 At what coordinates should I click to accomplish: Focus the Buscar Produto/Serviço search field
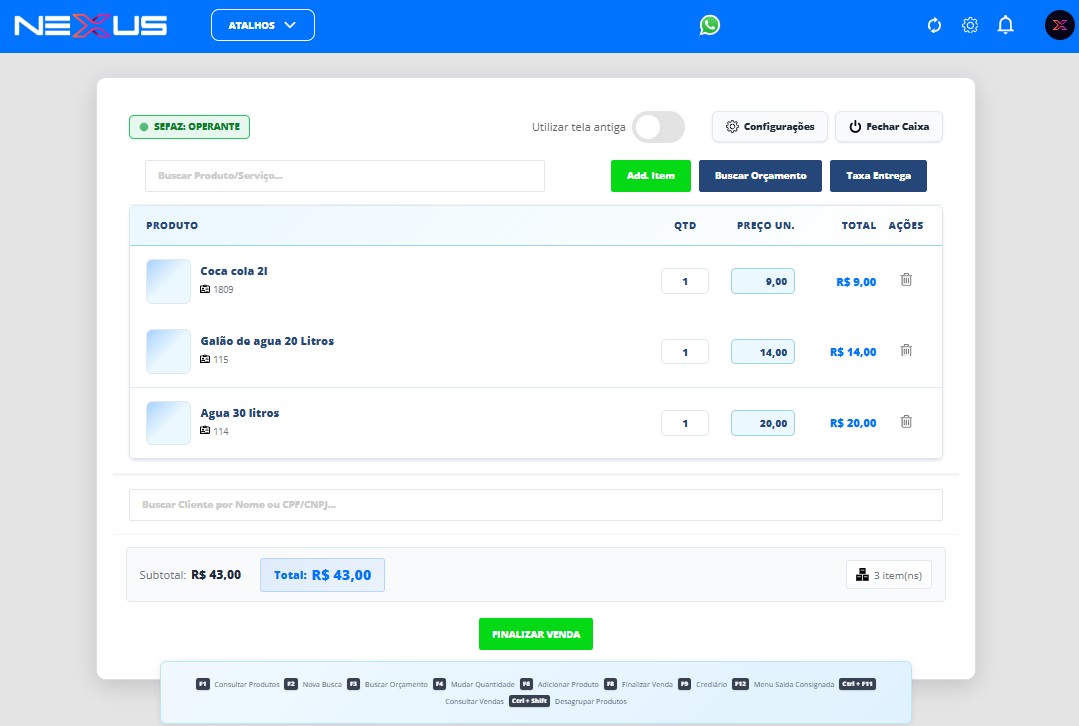[x=345, y=176]
